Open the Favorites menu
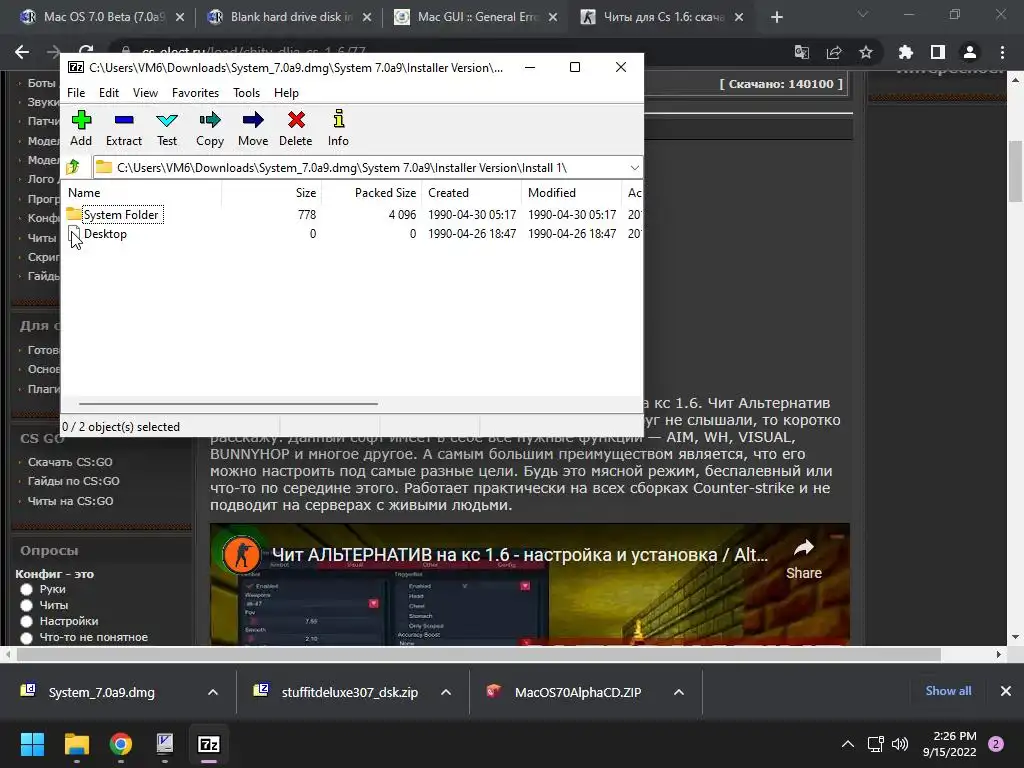The width and height of the screenshot is (1024, 768). coord(195,93)
